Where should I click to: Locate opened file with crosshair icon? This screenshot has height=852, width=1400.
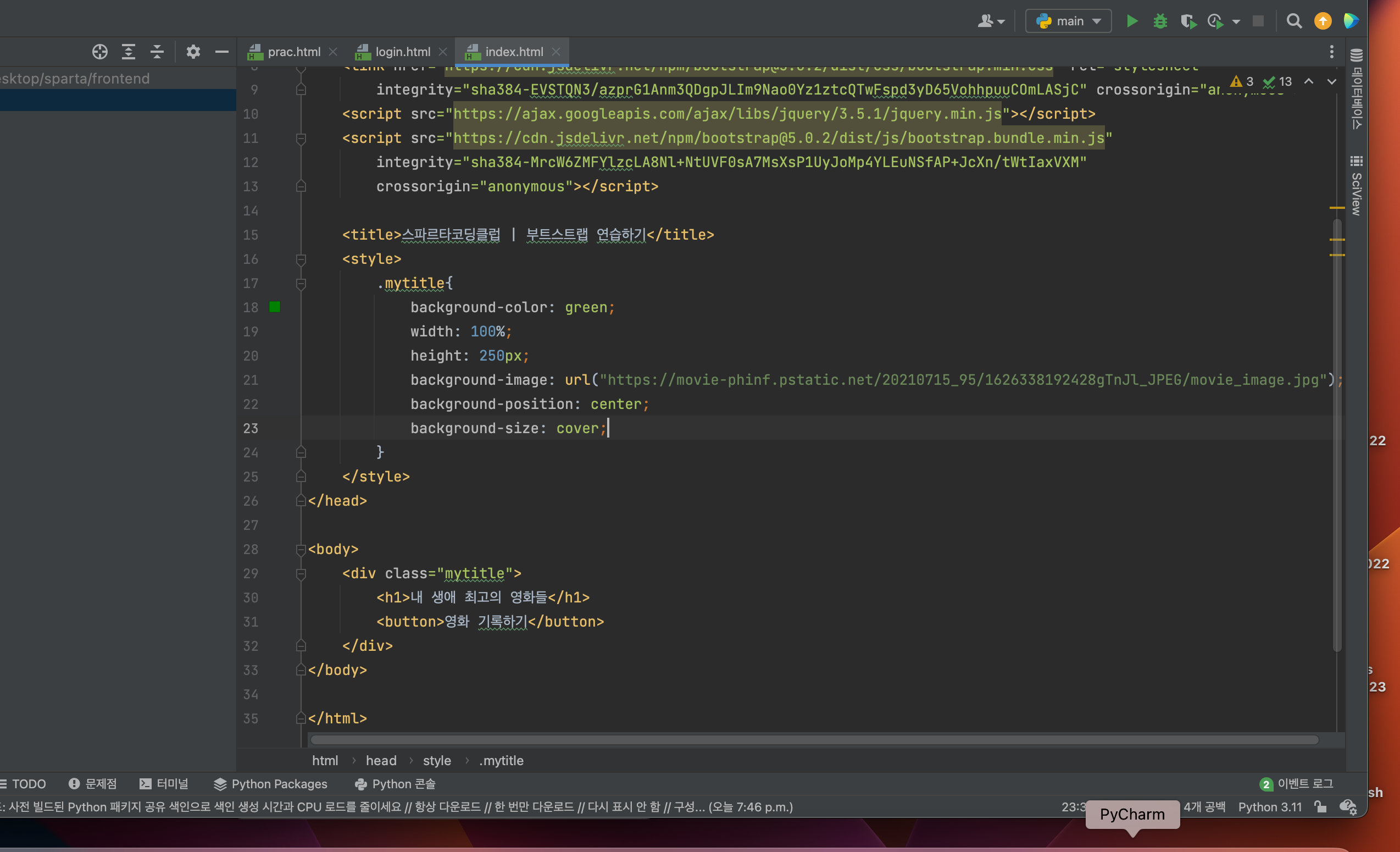[x=100, y=52]
